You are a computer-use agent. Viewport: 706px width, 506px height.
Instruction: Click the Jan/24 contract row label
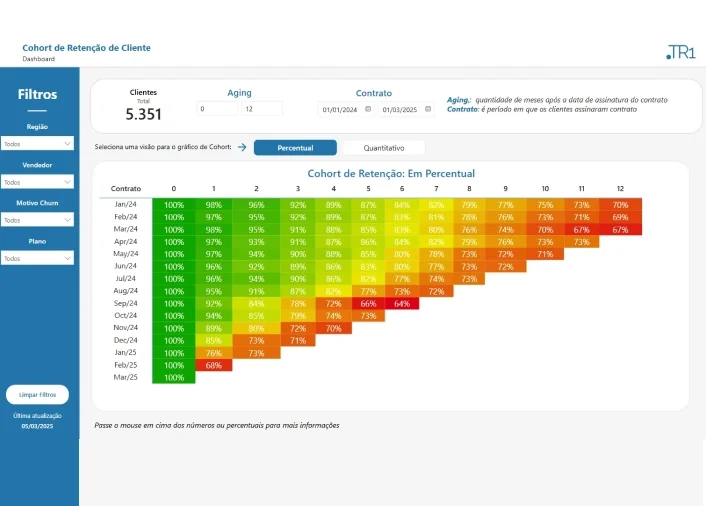coord(125,204)
